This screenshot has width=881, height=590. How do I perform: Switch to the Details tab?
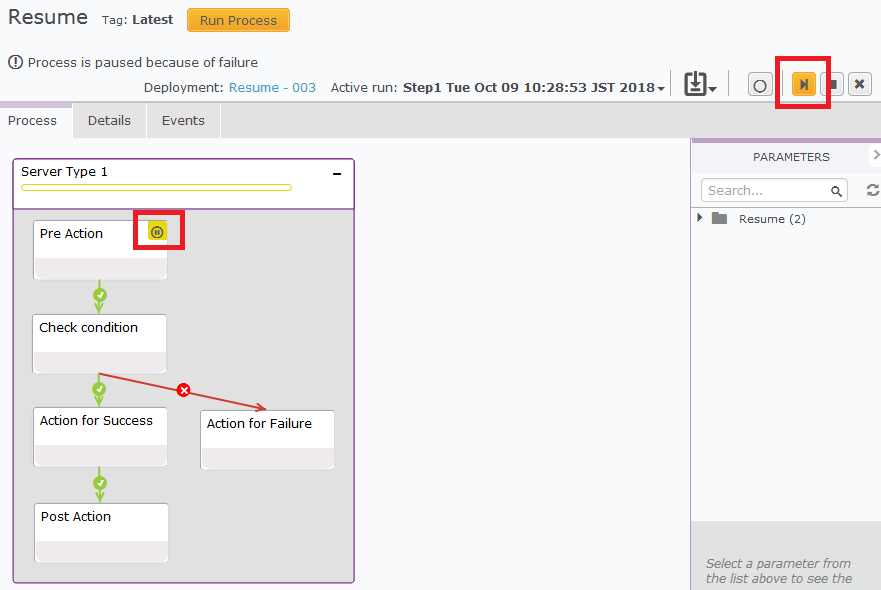pyautogui.click(x=110, y=121)
